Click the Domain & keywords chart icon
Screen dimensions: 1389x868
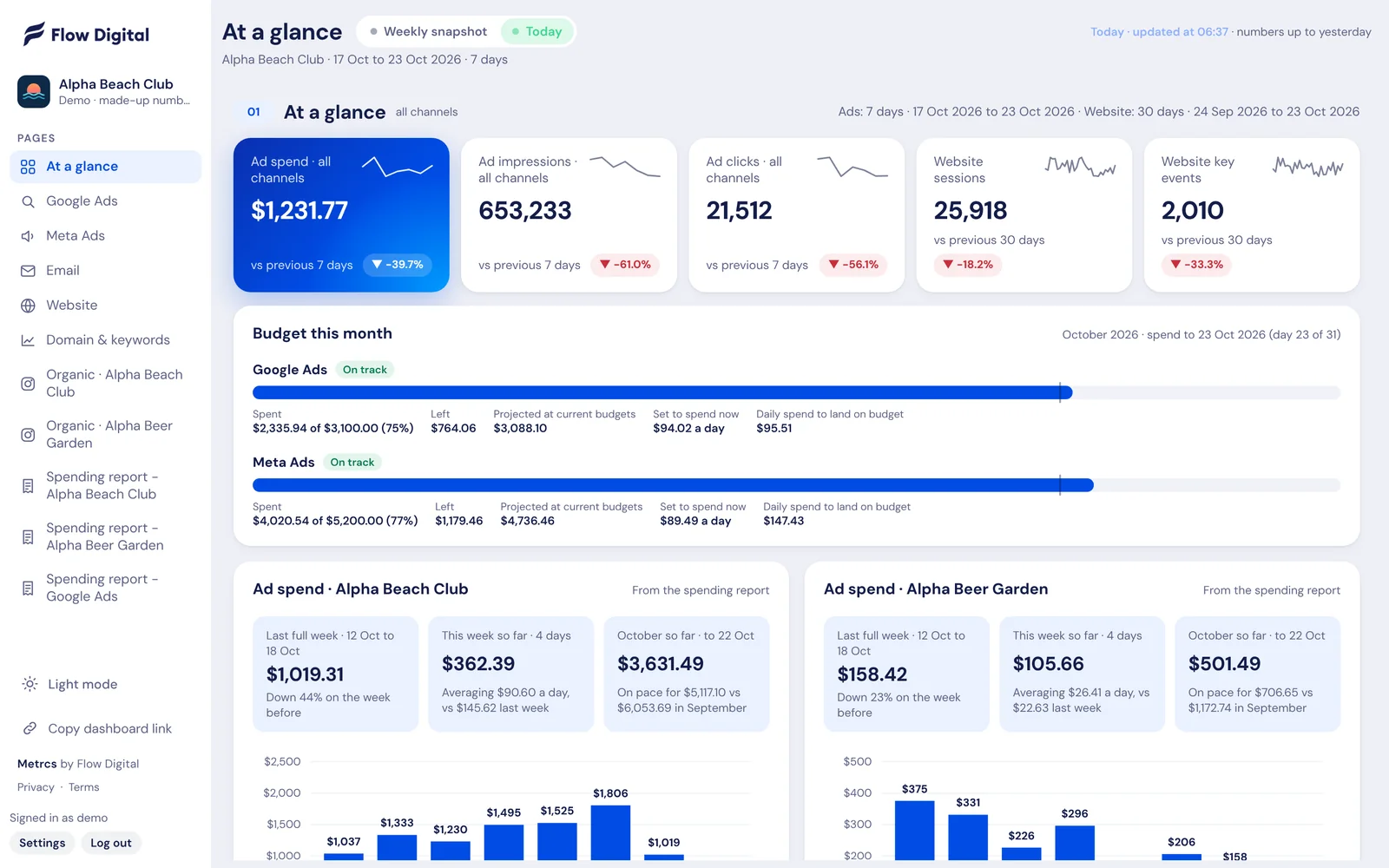click(28, 340)
